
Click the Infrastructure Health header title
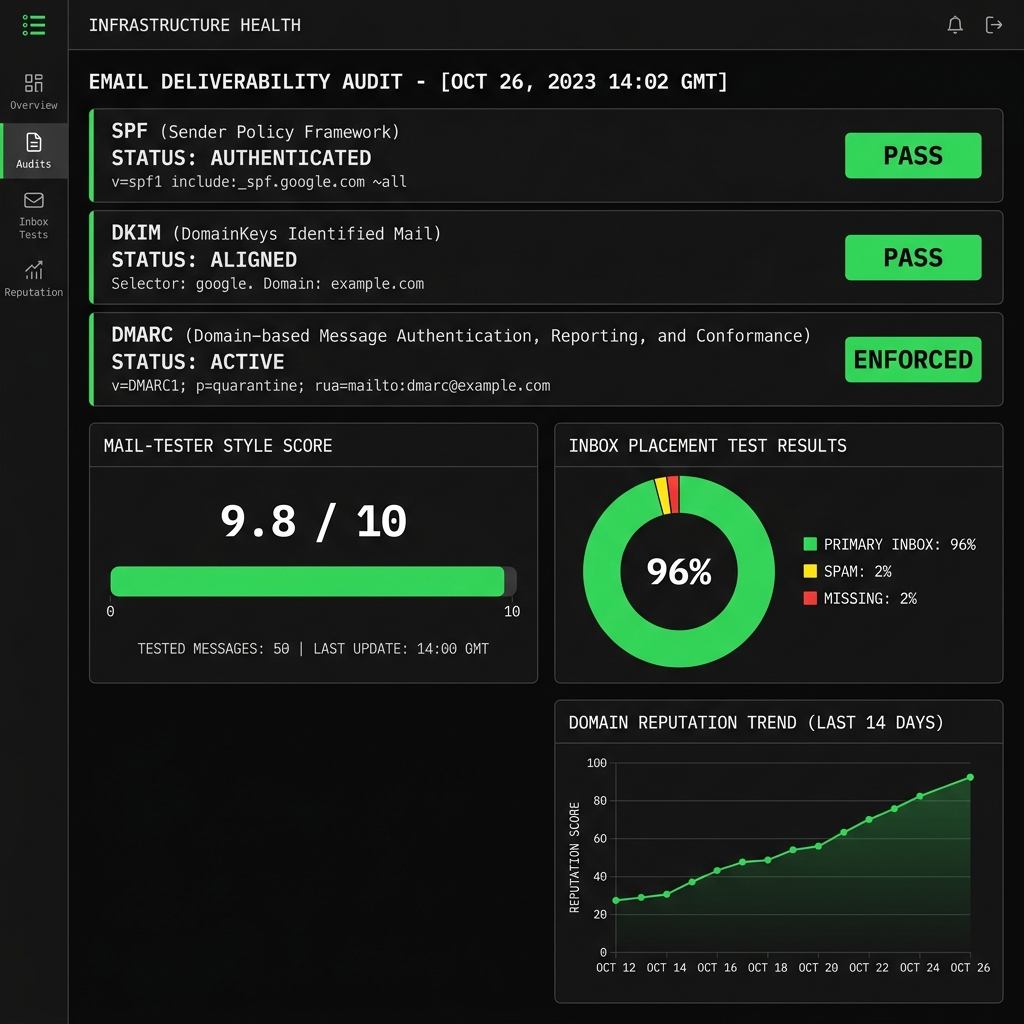tap(195, 25)
